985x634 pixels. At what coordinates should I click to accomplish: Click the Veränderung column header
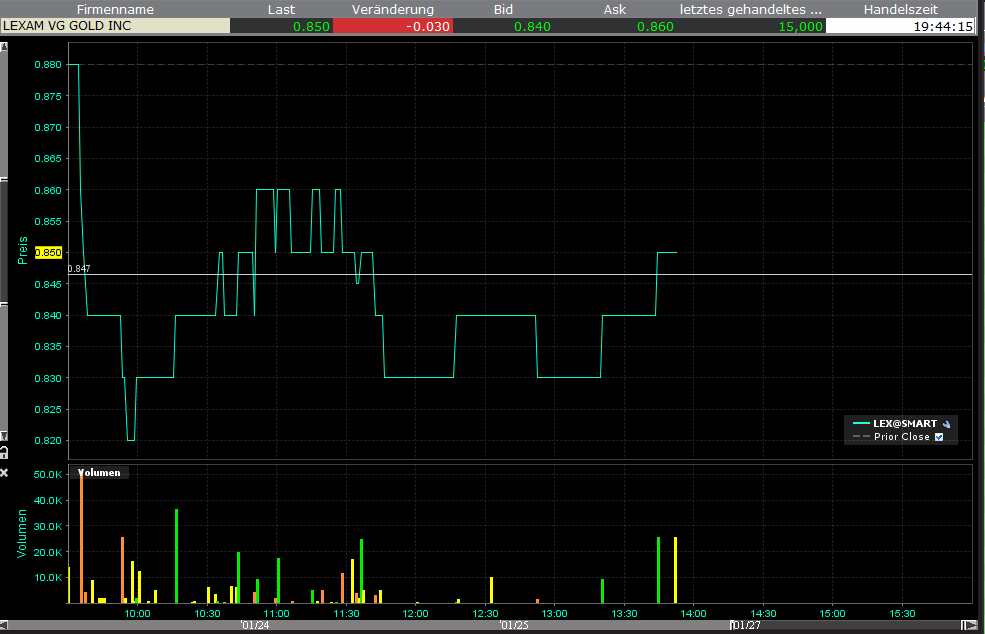click(x=392, y=9)
